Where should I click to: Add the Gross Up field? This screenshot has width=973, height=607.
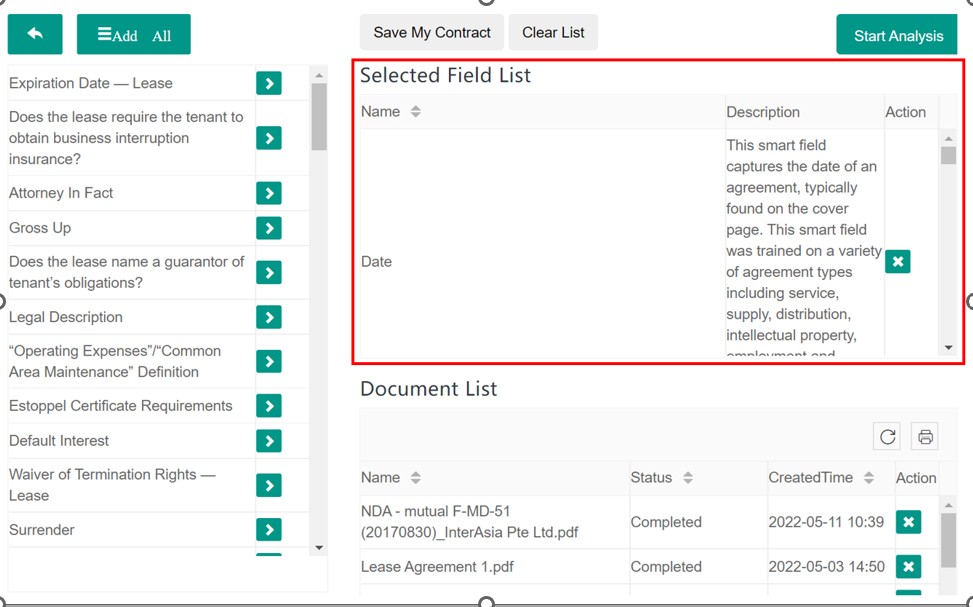point(268,228)
